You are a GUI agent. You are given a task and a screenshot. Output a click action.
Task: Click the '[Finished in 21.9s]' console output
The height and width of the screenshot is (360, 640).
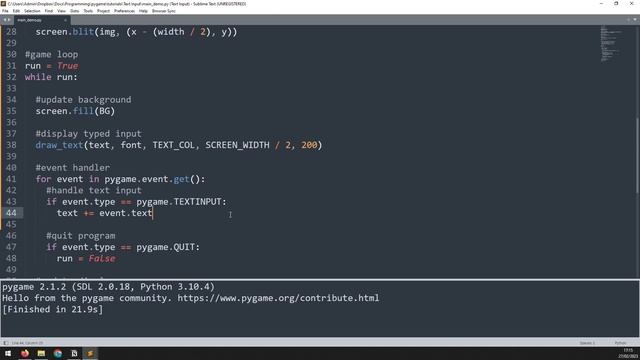(53, 309)
